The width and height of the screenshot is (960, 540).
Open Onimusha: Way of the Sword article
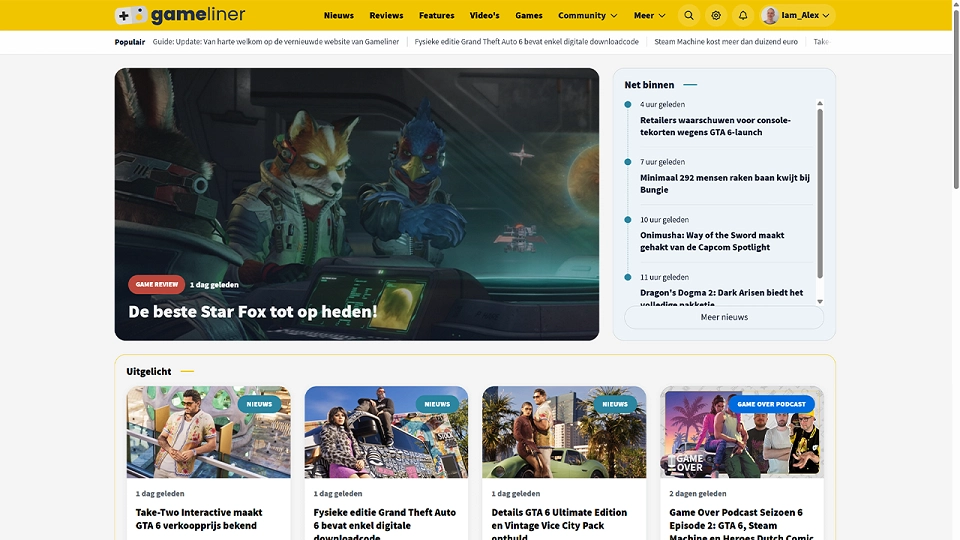[712, 241]
